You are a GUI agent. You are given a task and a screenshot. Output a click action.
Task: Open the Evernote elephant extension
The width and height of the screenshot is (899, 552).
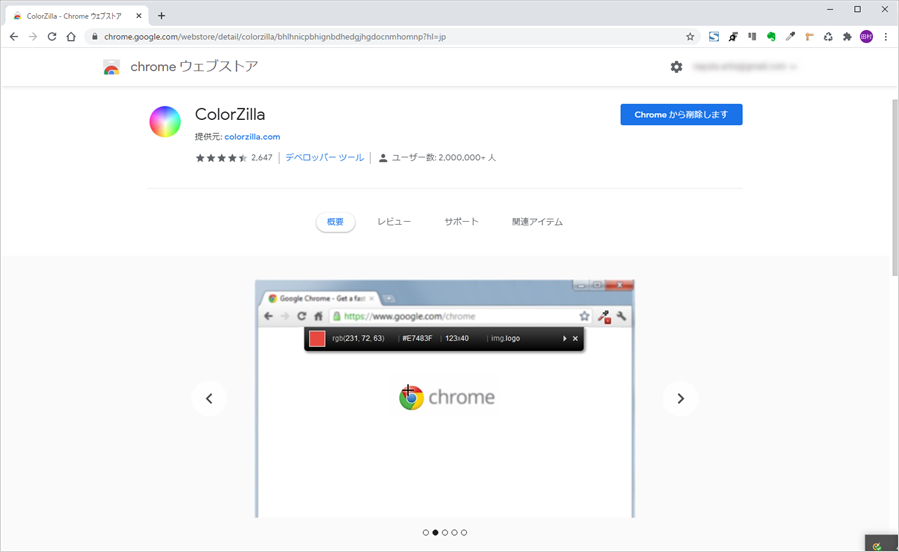click(x=771, y=37)
